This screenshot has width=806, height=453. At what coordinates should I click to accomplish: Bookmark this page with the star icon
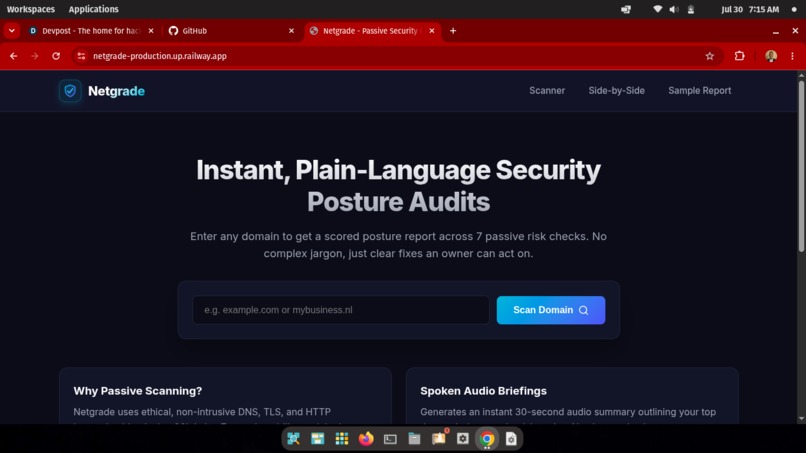click(x=710, y=56)
